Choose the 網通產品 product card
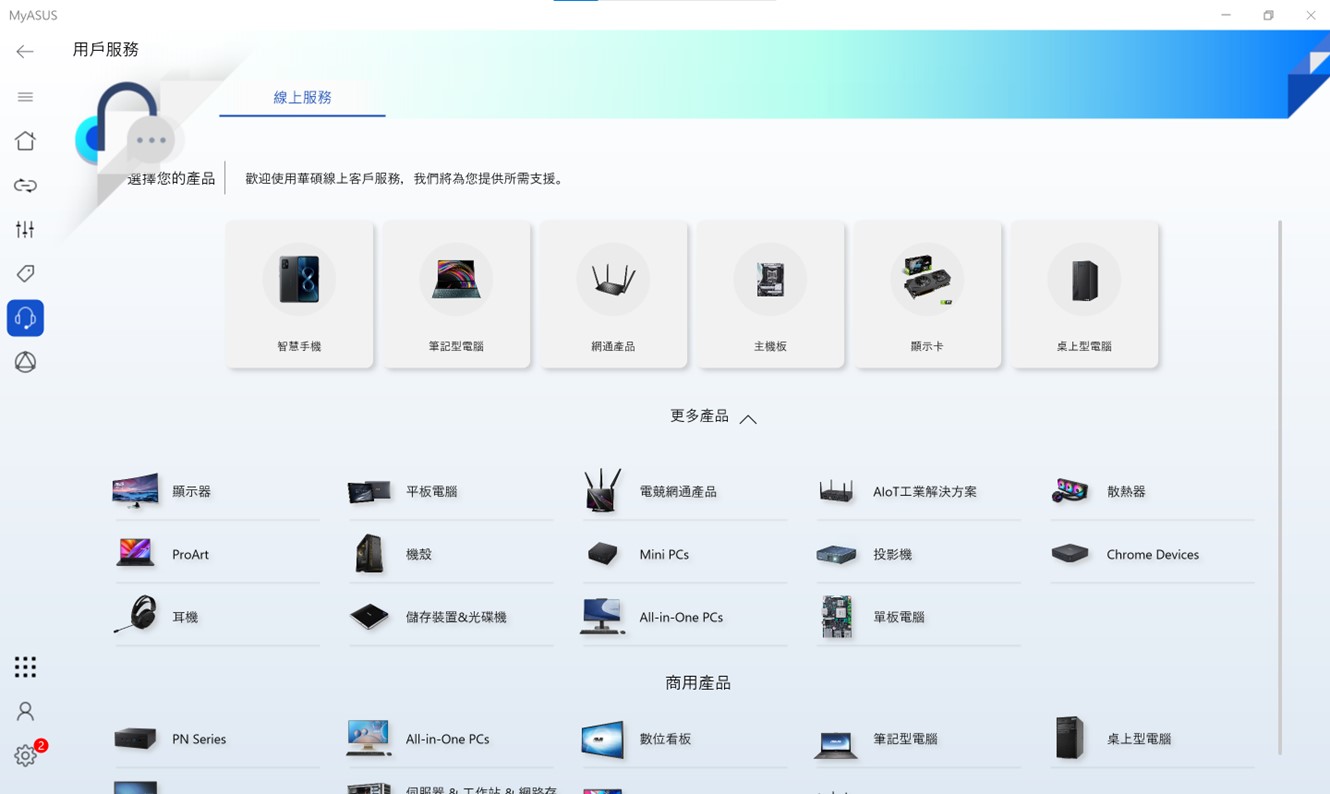The image size is (1330, 794). point(613,294)
